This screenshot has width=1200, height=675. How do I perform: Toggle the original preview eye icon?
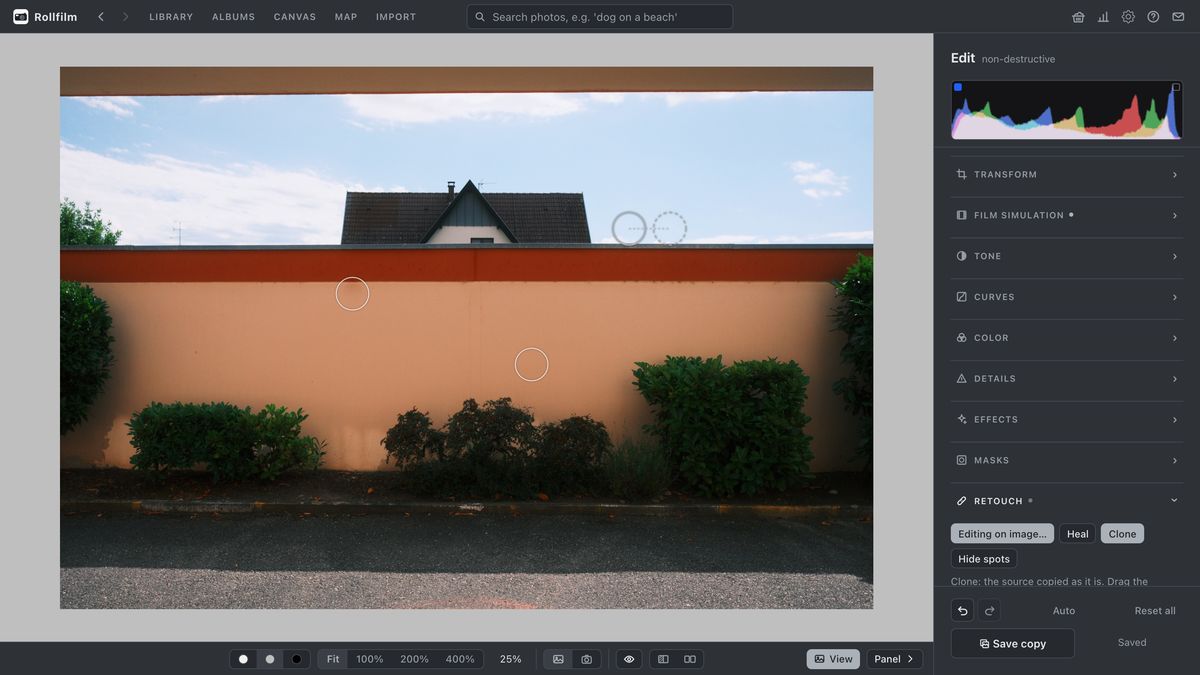(629, 659)
